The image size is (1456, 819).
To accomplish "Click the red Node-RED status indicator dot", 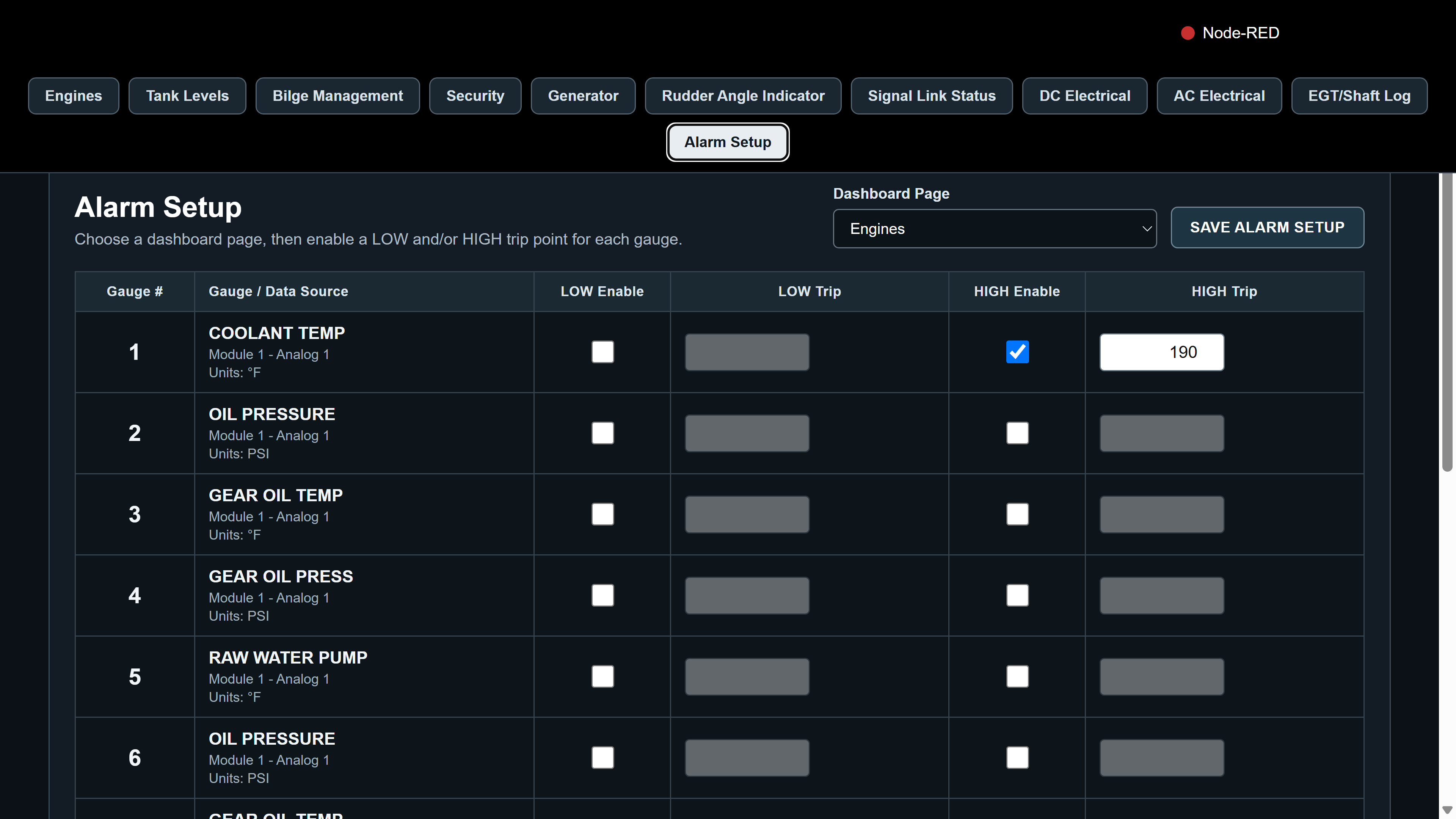I will point(1188,33).
